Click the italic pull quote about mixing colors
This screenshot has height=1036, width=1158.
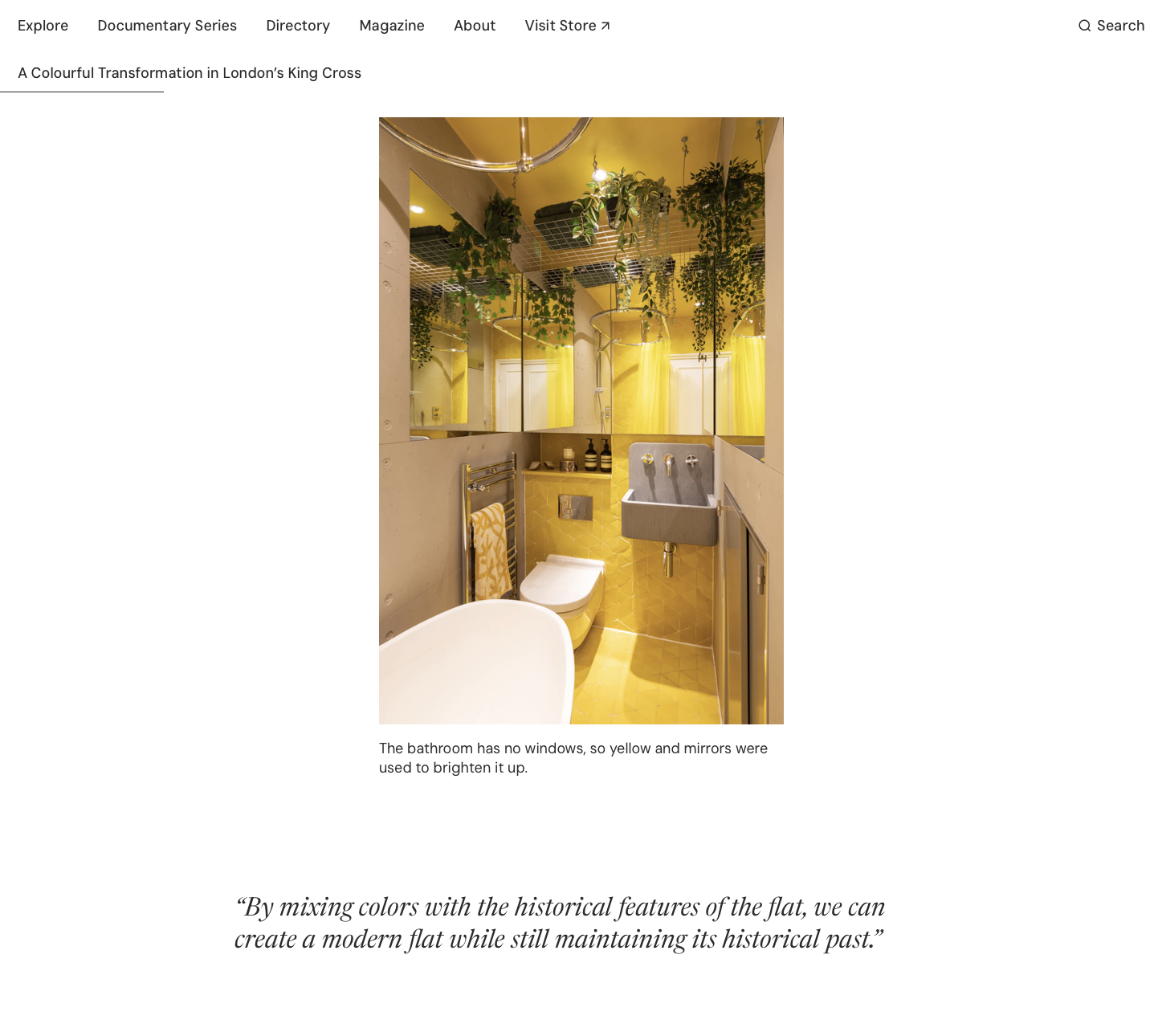[x=560, y=924]
